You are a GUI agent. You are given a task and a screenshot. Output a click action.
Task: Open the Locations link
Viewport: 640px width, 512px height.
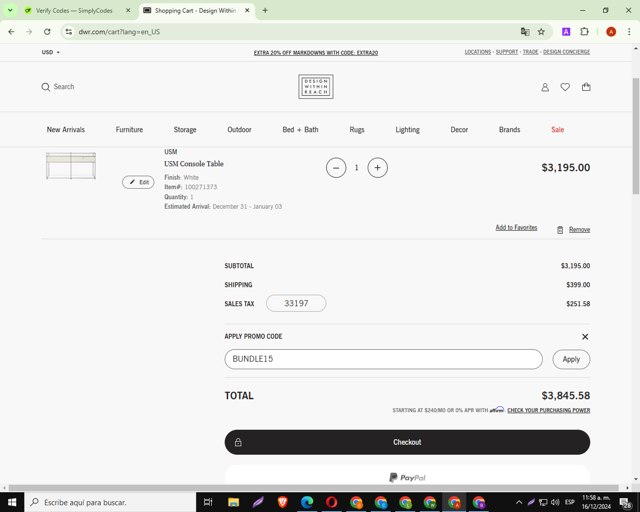point(478,52)
